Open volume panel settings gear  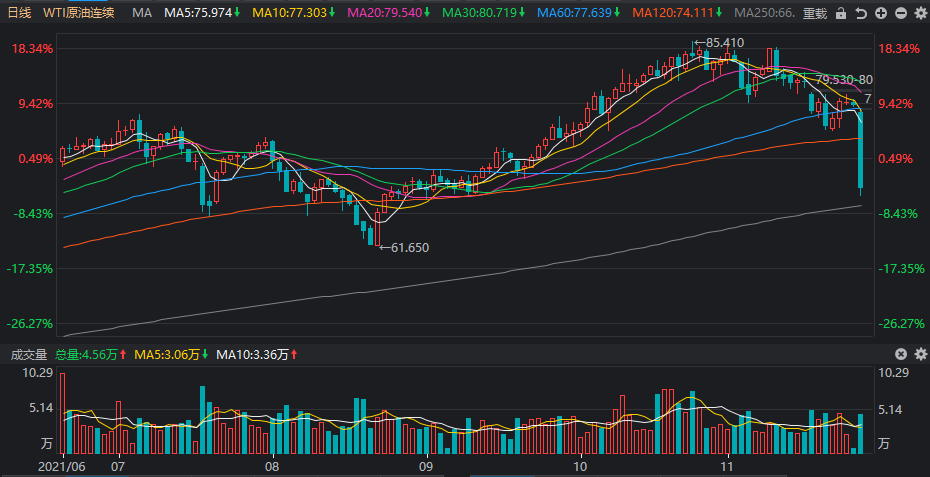(x=921, y=354)
